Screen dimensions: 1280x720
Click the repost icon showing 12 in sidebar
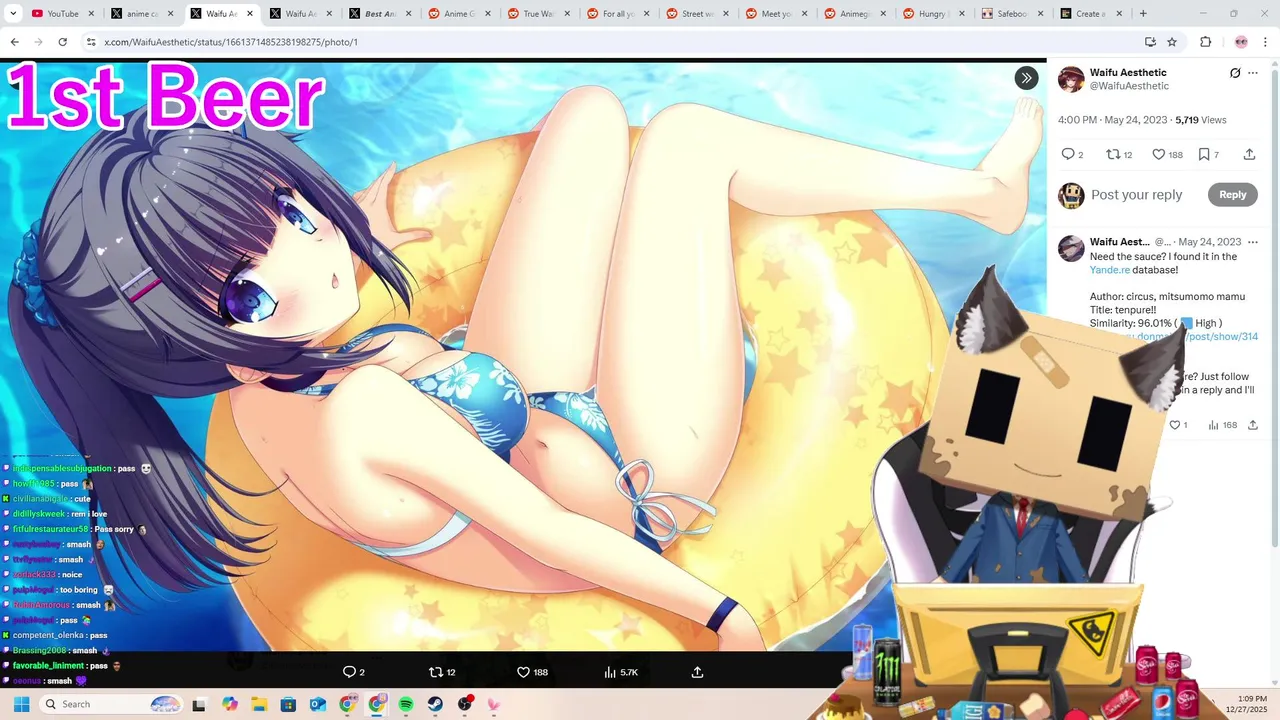point(1112,154)
